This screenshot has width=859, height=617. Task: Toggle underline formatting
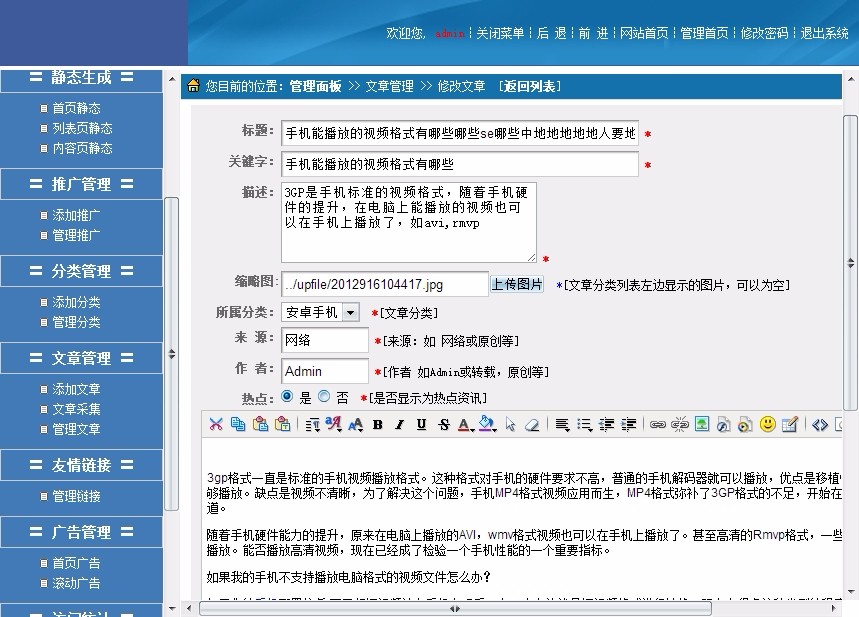point(421,425)
